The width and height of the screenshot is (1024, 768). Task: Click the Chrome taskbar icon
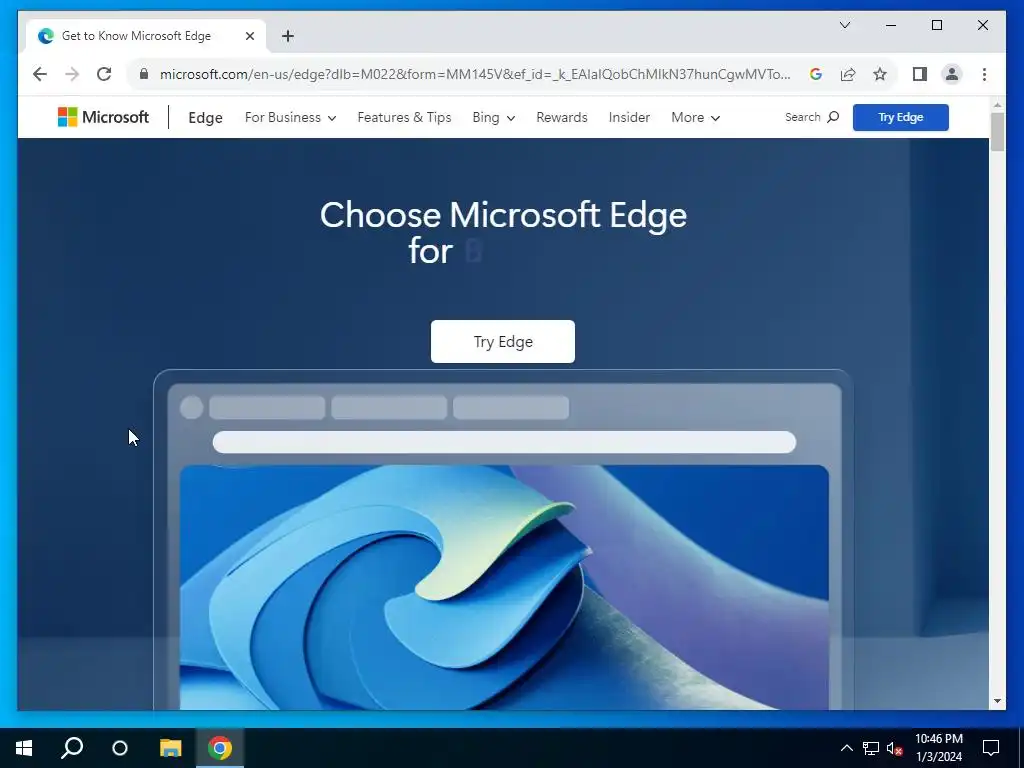[x=220, y=748]
